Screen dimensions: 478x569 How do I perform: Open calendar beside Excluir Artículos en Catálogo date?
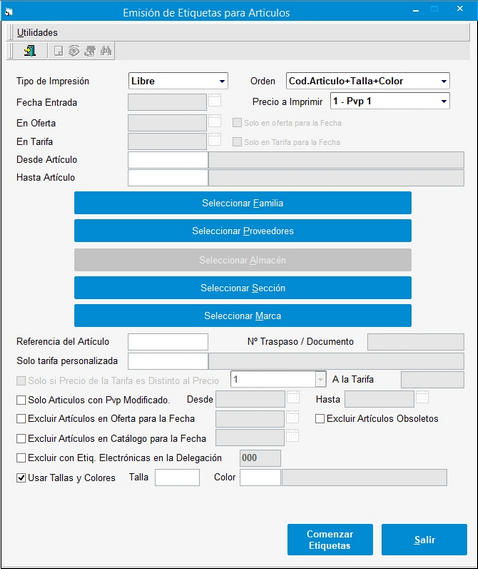pyautogui.click(x=293, y=435)
